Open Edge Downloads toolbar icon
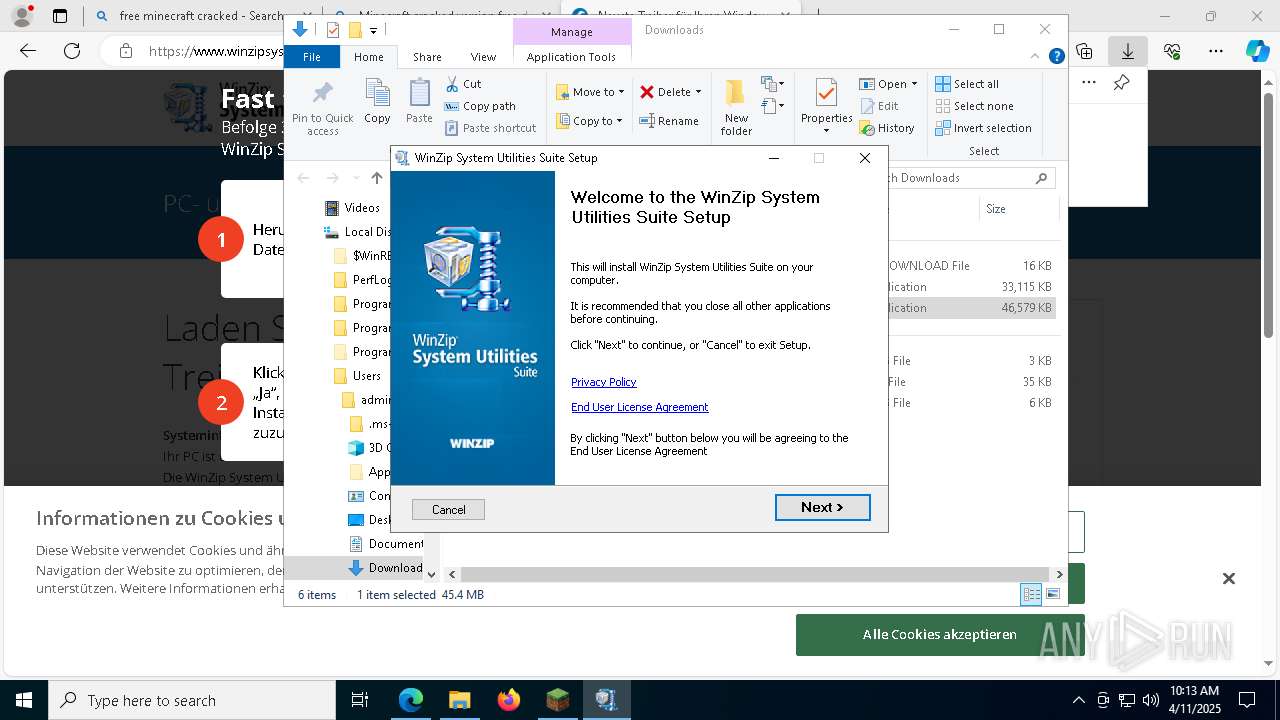The height and width of the screenshot is (720, 1280). pos(1128,51)
